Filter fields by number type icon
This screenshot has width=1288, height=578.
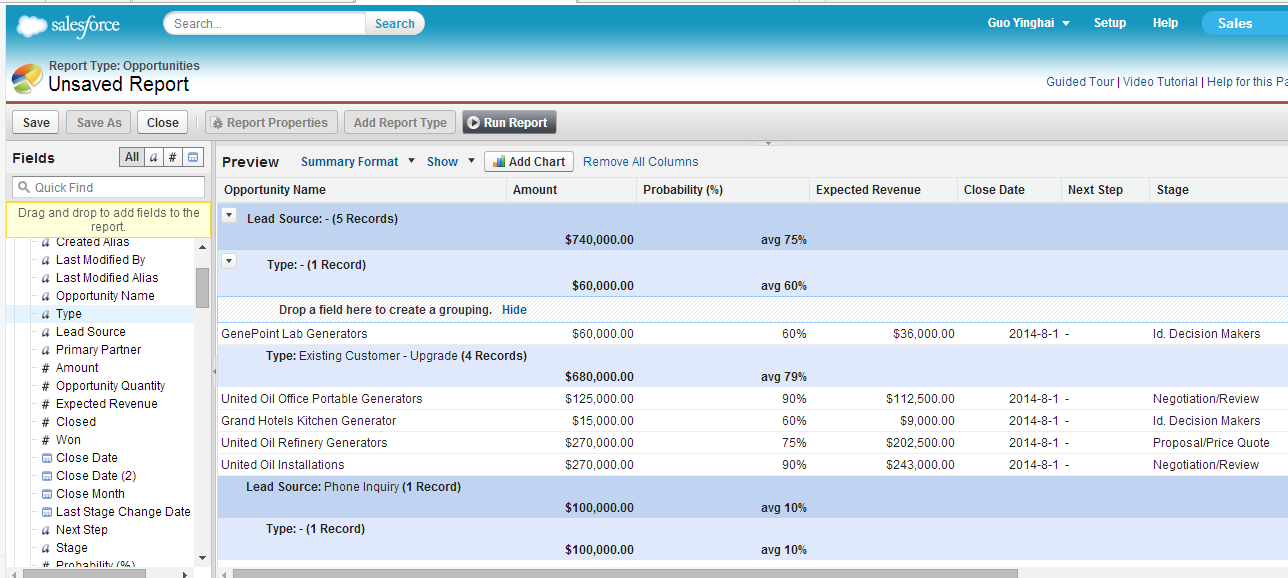(173, 157)
